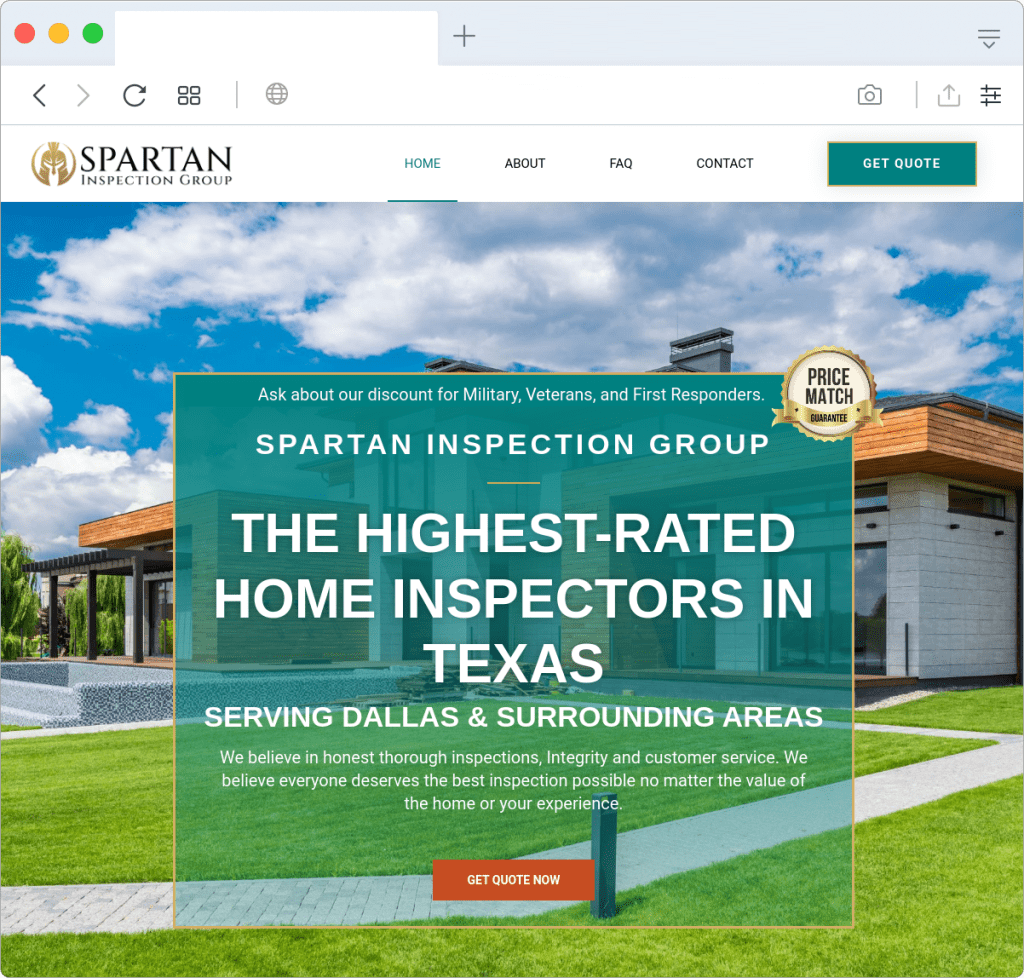The height and width of the screenshot is (978, 1024).
Task: Click the orange GET QUOTE NOW button
Action: (513, 879)
